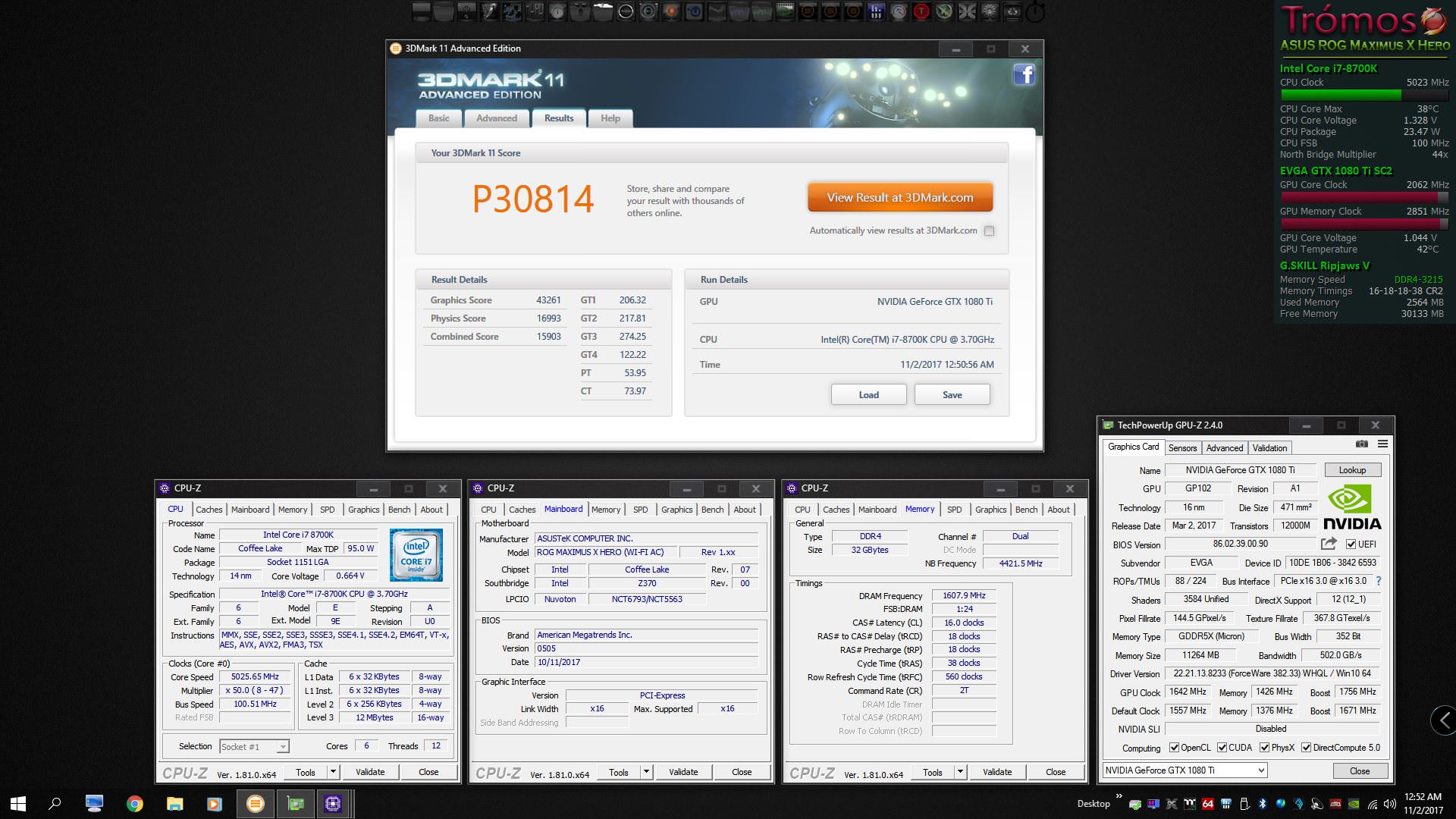Open File Explorer from the taskbar

pos(175,804)
